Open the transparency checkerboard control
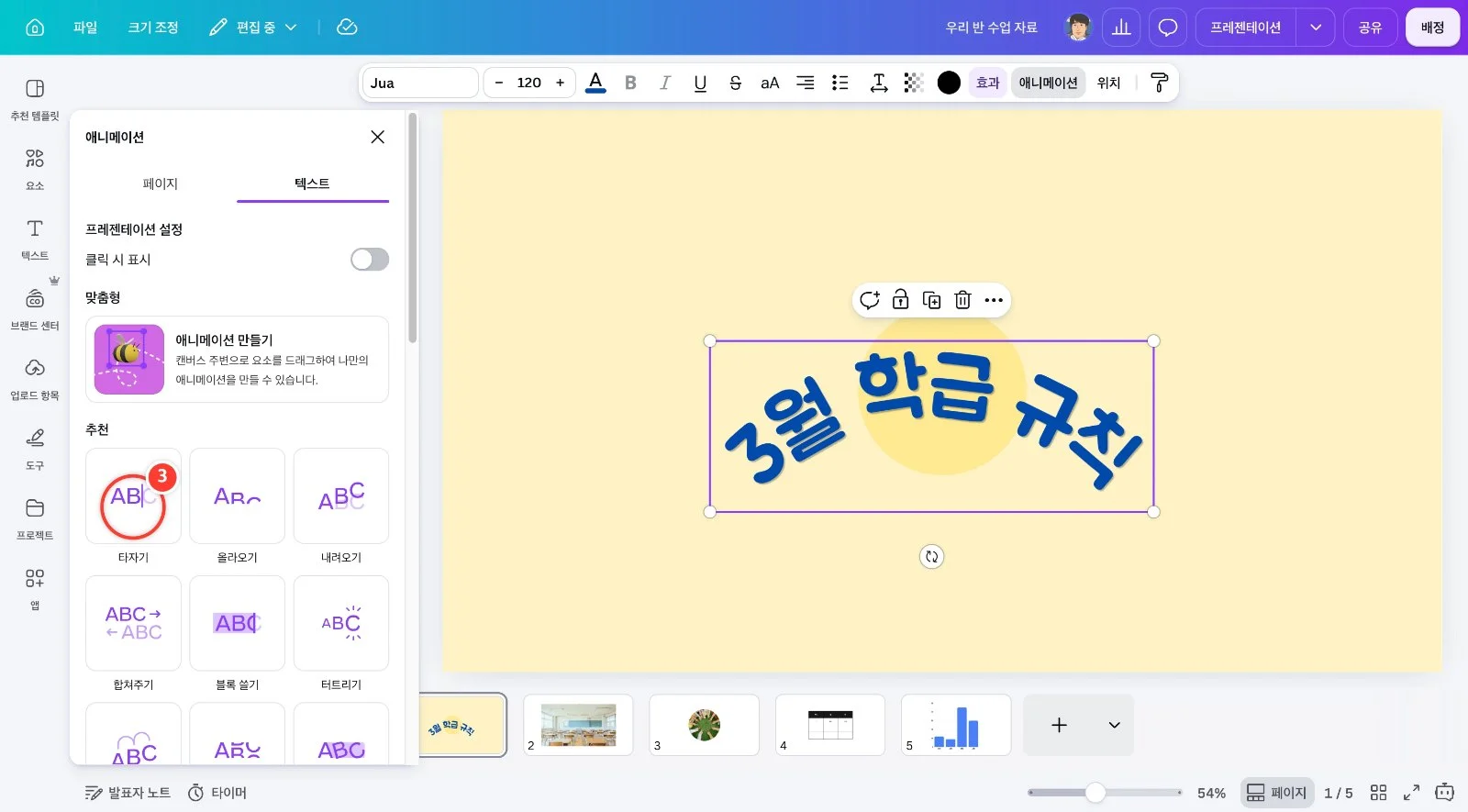Screen dimensions: 1468x812 click(913, 83)
